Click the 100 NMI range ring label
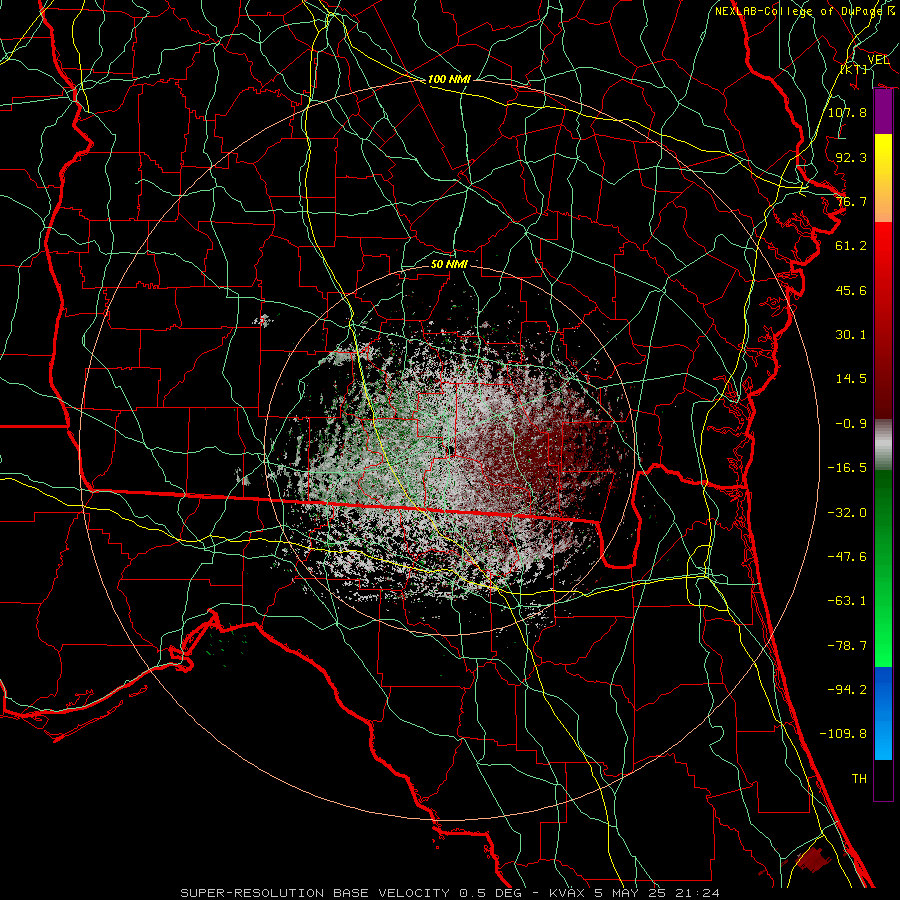This screenshot has height=900, width=900. point(449,79)
